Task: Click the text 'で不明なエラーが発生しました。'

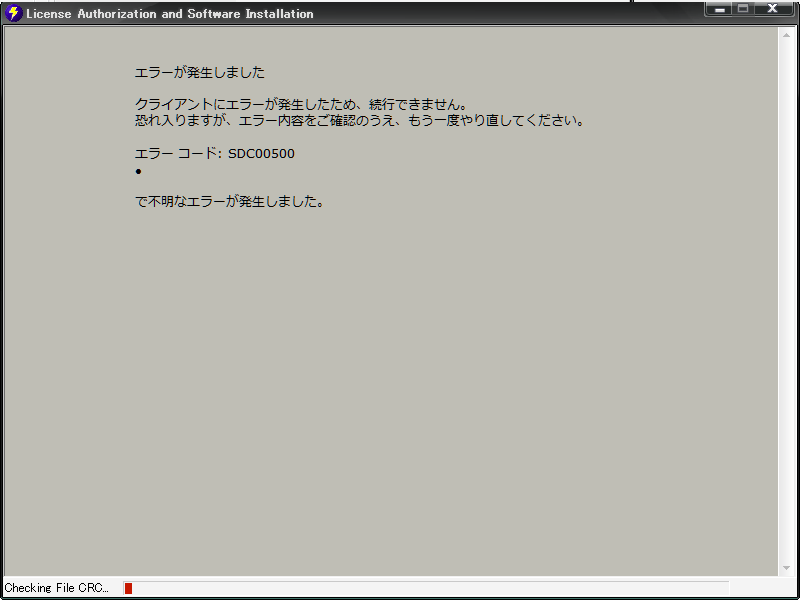Action: (x=229, y=201)
